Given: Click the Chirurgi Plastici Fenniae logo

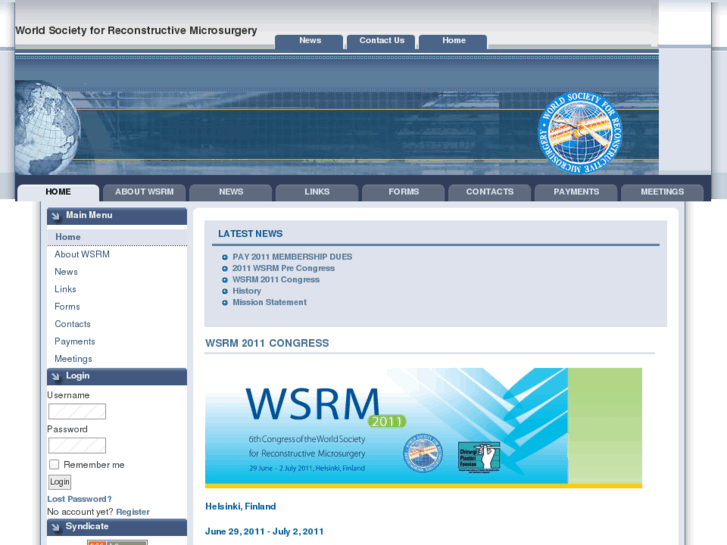Looking at the screenshot, I should tap(479, 457).
